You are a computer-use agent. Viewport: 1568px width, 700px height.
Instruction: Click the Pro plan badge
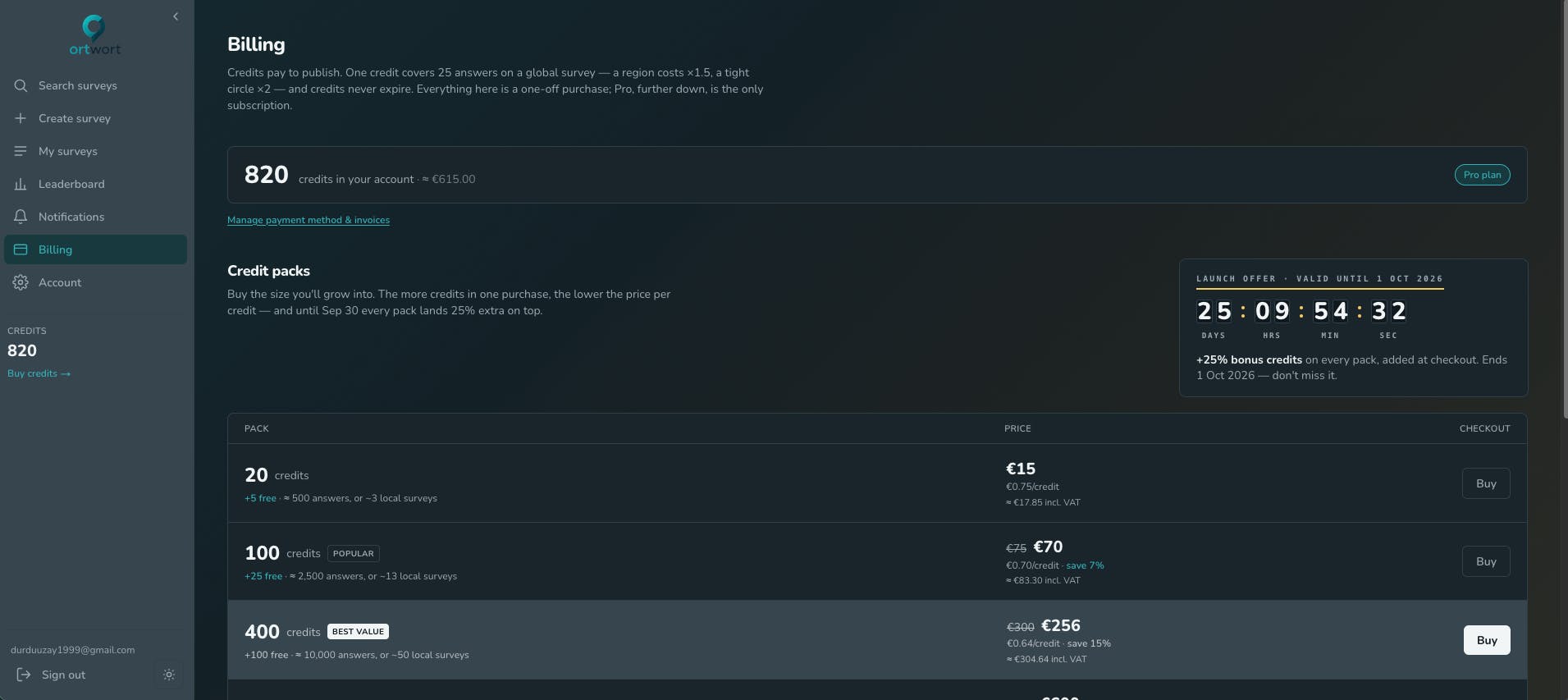pos(1482,175)
